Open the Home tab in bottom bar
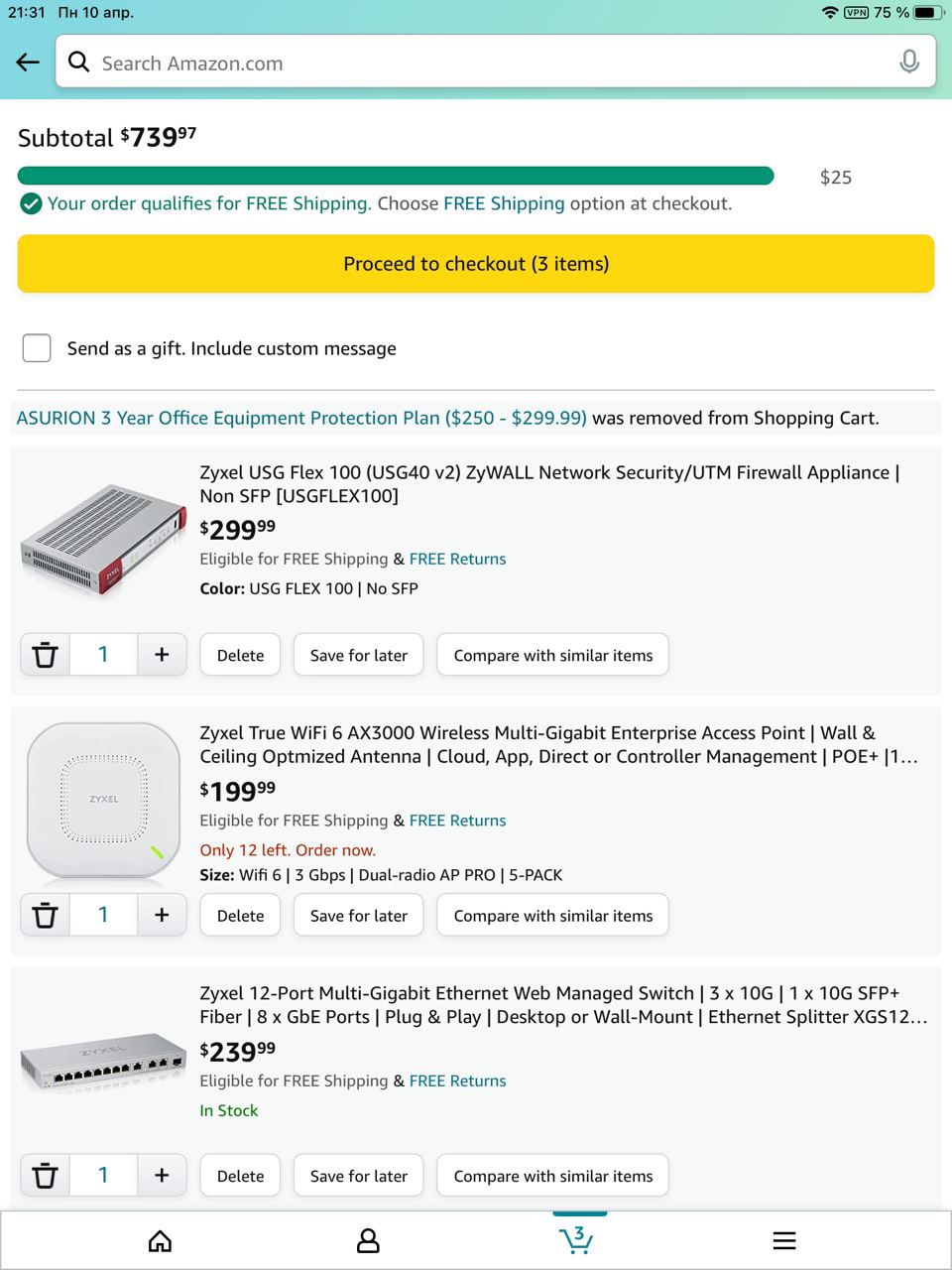Viewport: 952px width, 1270px height. click(160, 1241)
